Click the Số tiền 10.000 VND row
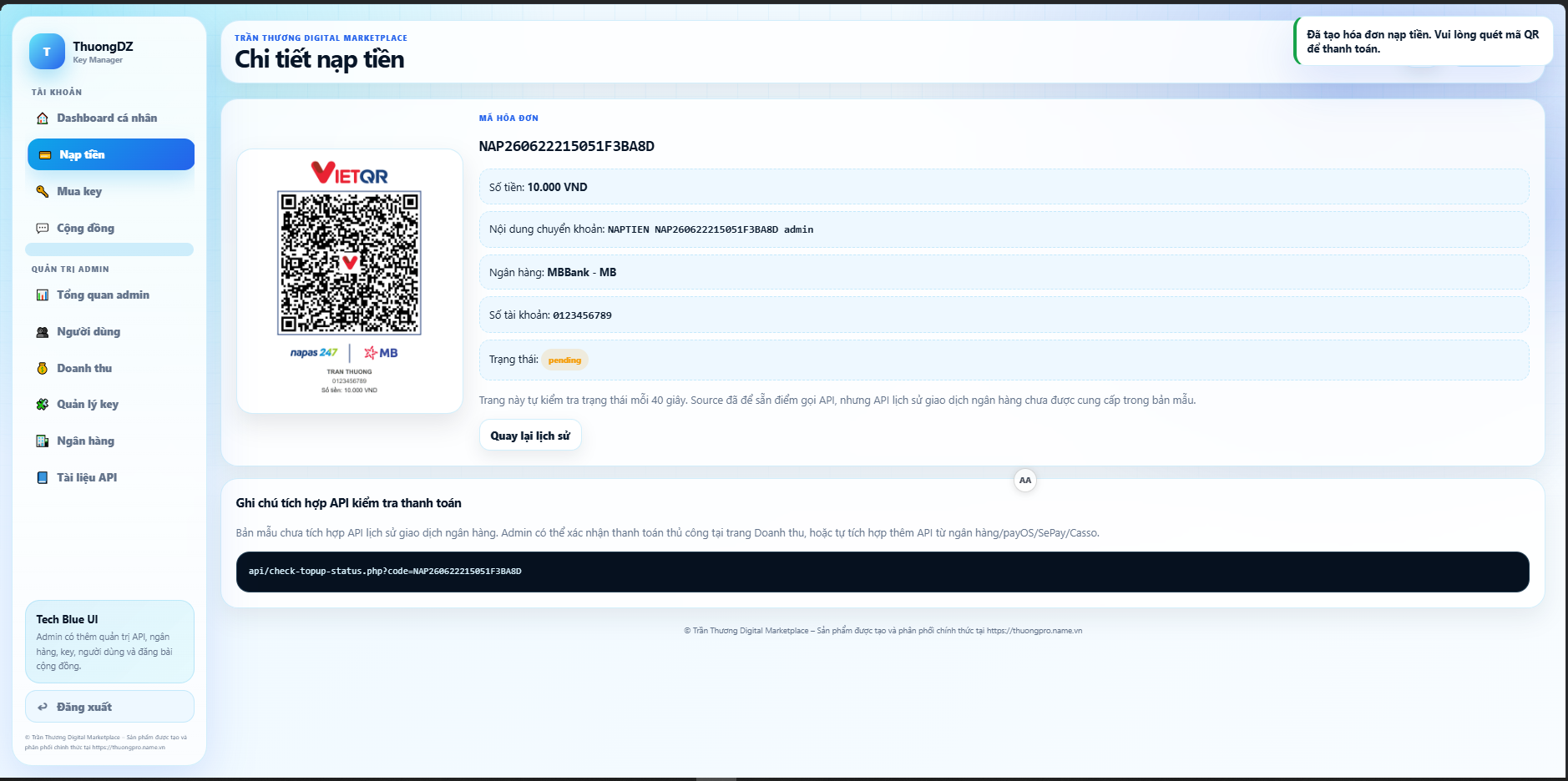The image size is (1568, 781). point(1004,187)
